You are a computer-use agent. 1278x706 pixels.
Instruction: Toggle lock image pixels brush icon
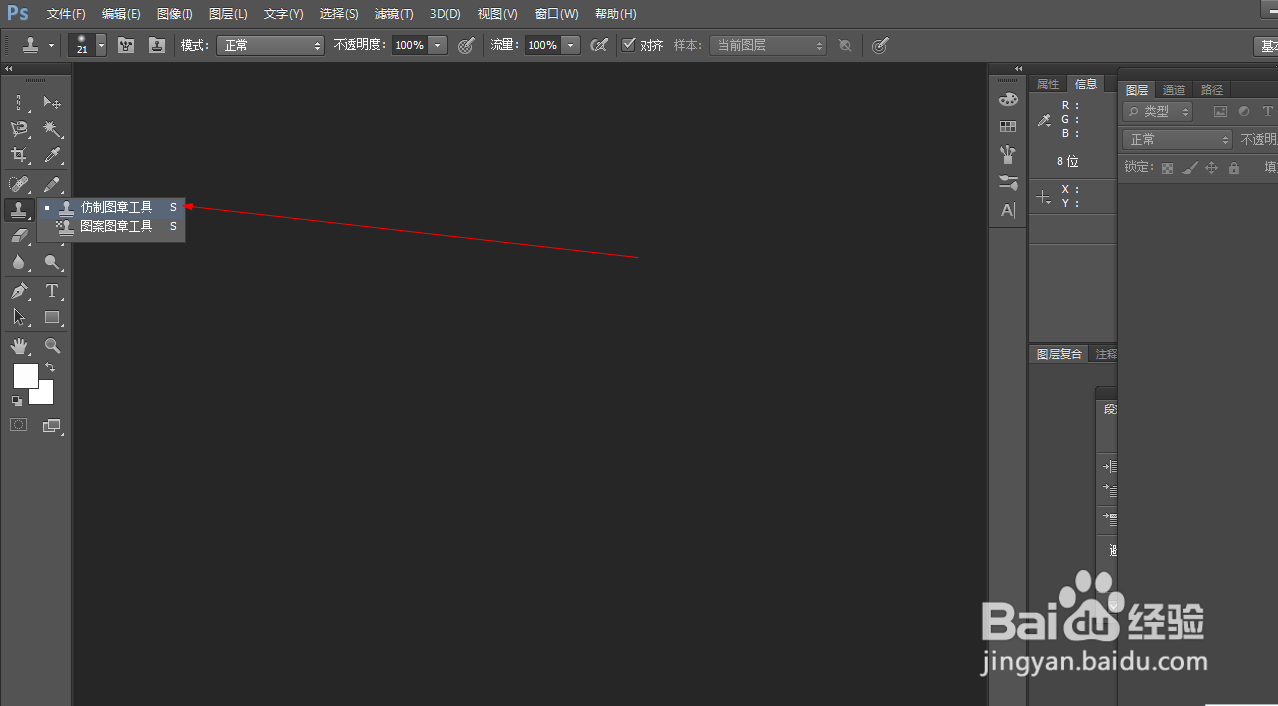click(x=1189, y=168)
